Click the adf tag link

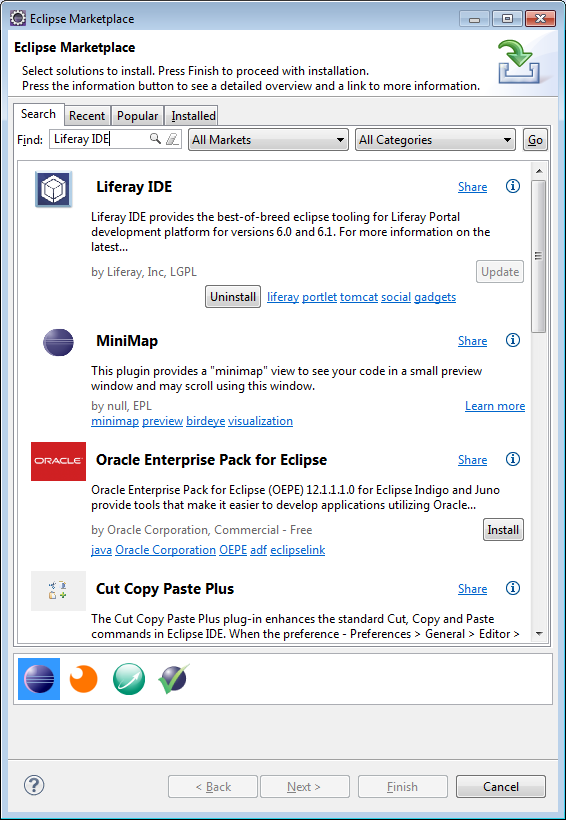coord(258,550)
